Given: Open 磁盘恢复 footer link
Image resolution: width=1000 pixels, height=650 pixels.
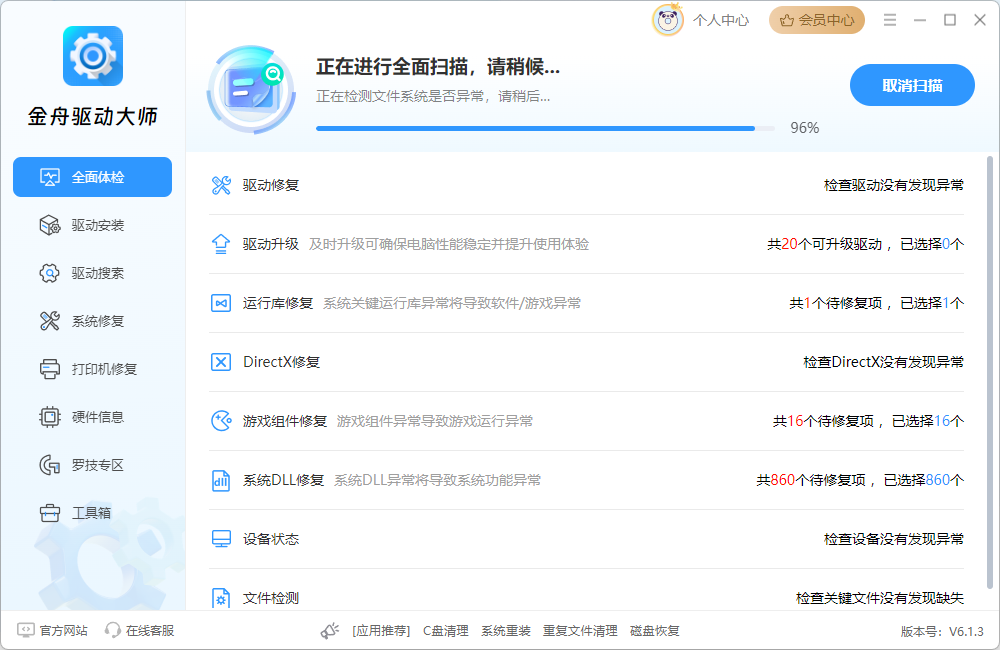Looking at the screenshot, I should (x=654, y=631).
